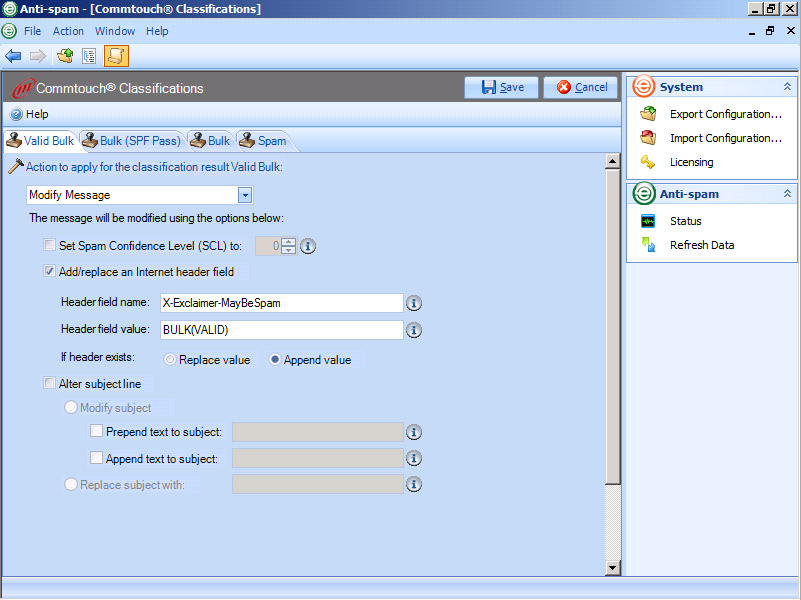Click the scrollbar down arrow

tap(612, 567)
